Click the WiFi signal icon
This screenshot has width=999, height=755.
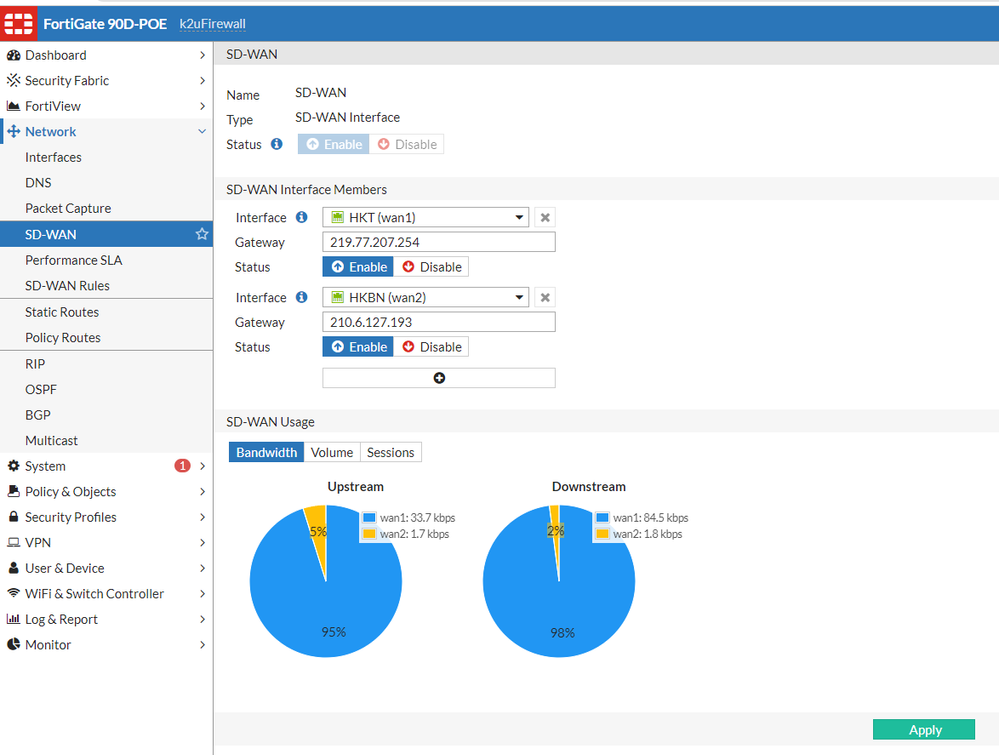click(13, 593)
